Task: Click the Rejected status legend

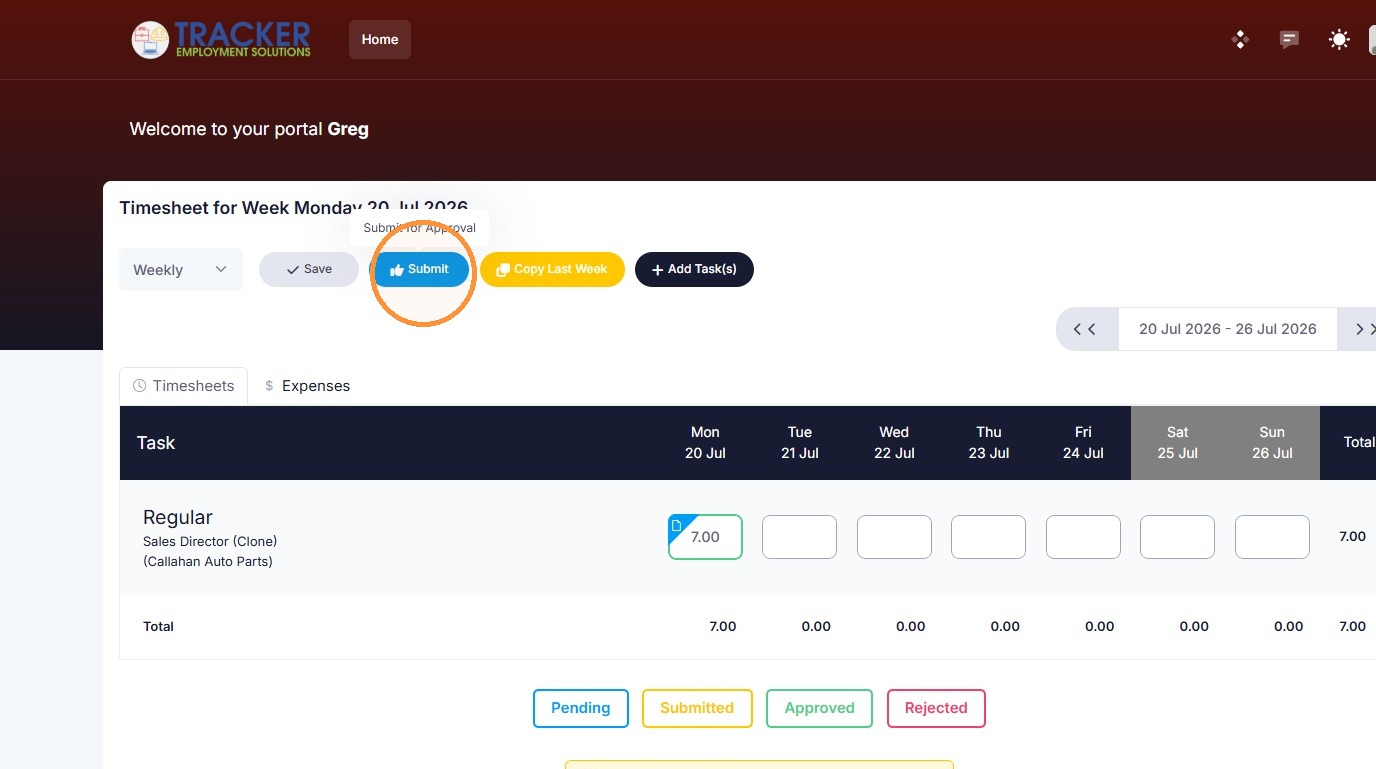Action: click(x=936, y=708)
